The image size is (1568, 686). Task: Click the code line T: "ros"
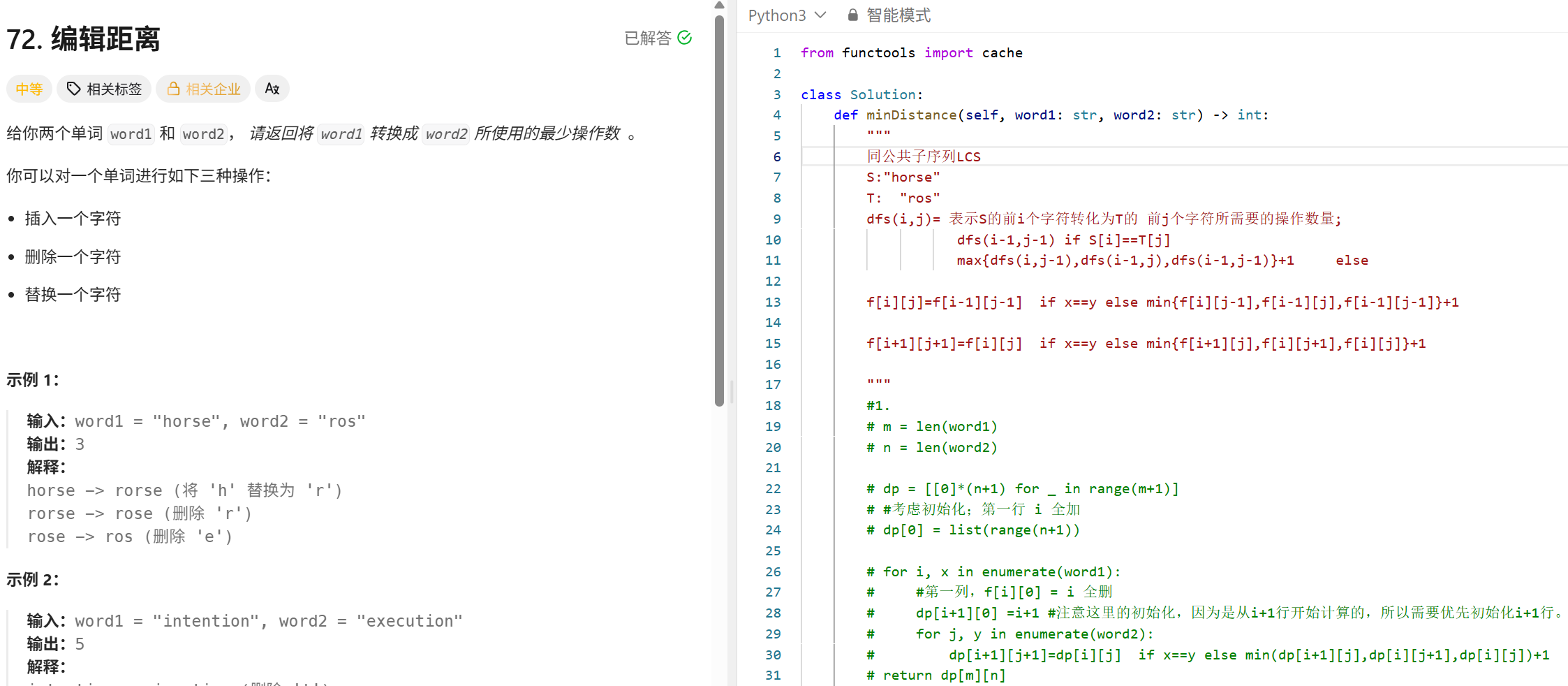[x=903, y=198]
